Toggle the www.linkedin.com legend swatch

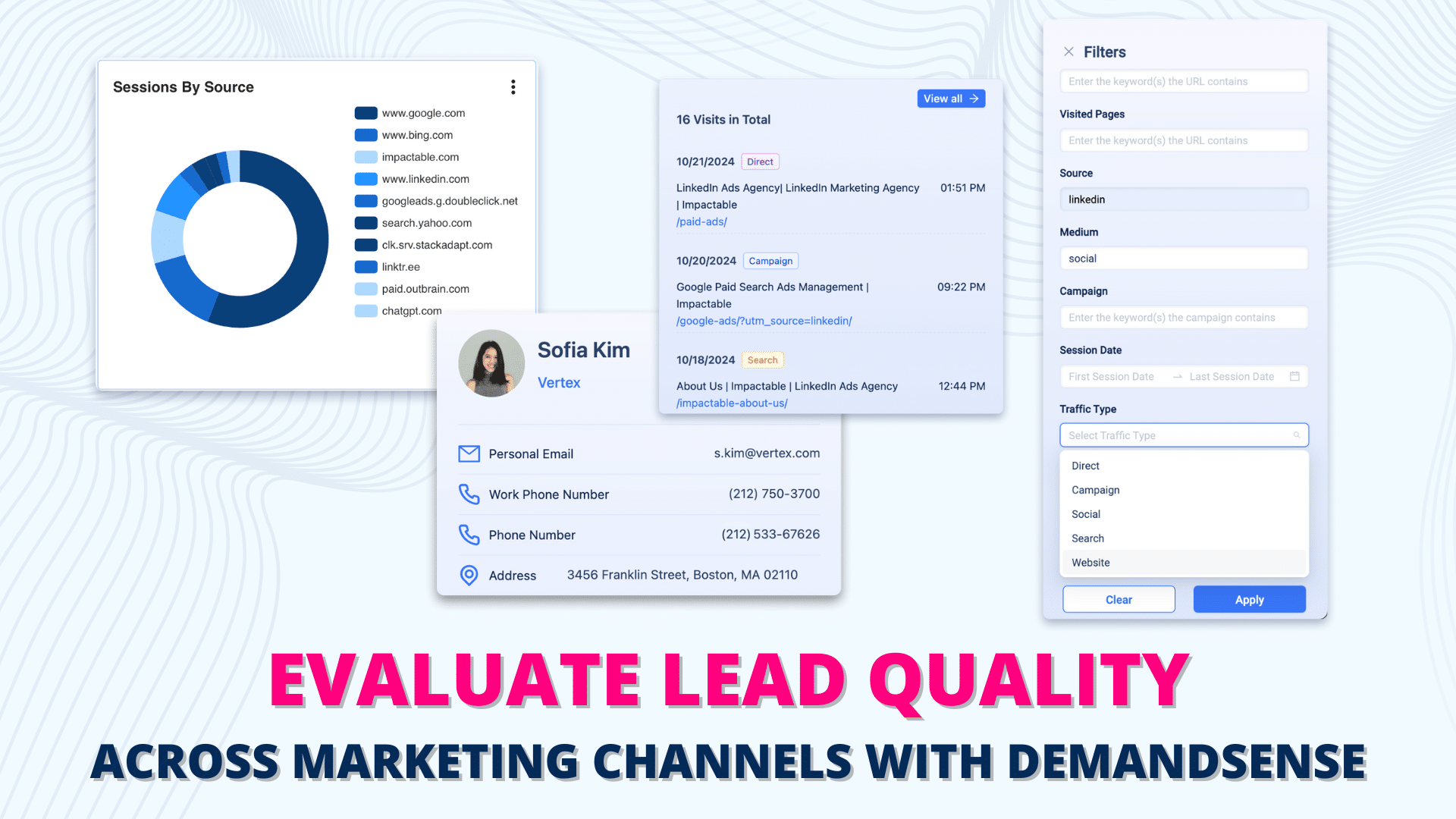pyautogui.click(x=366, y=179)
